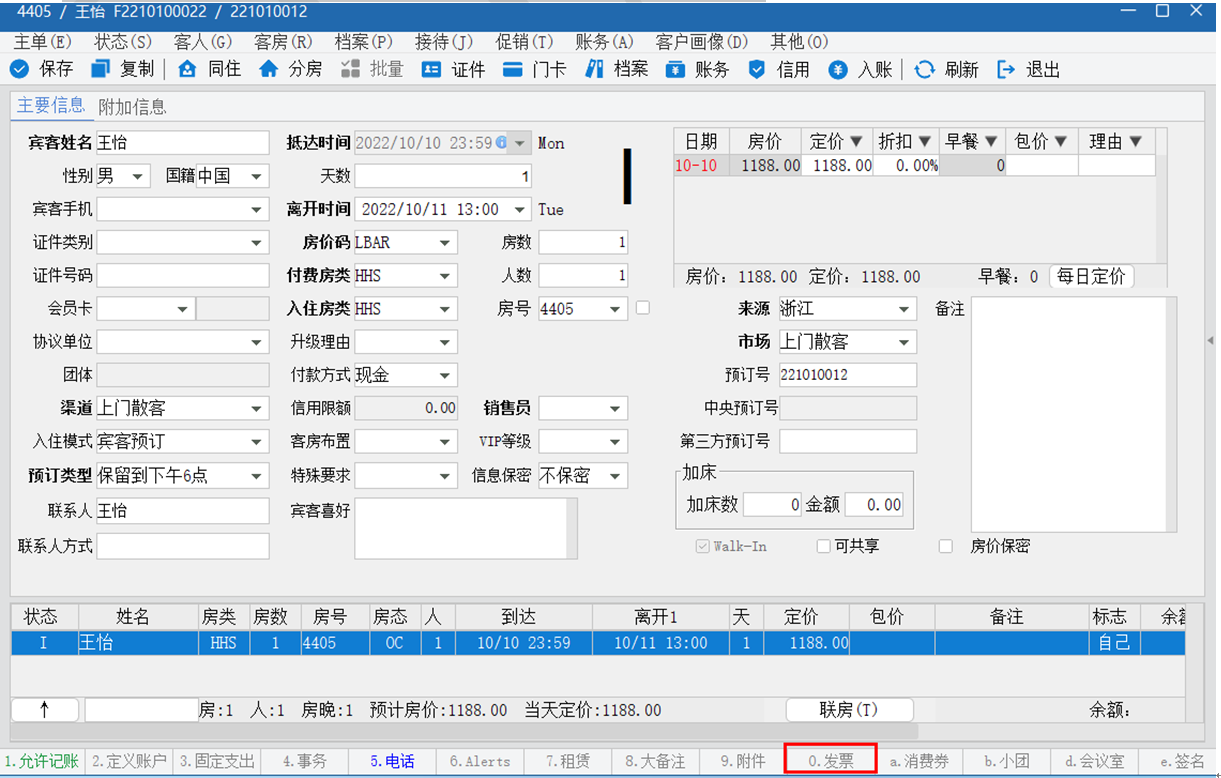This screenshot has width=1221, height=778.
Task: Click the 每日定价 button
Action: pos(1091,276)
